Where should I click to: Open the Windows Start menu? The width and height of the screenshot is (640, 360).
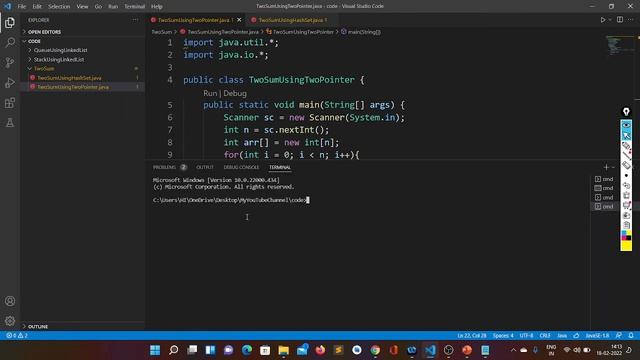[155, 350]
